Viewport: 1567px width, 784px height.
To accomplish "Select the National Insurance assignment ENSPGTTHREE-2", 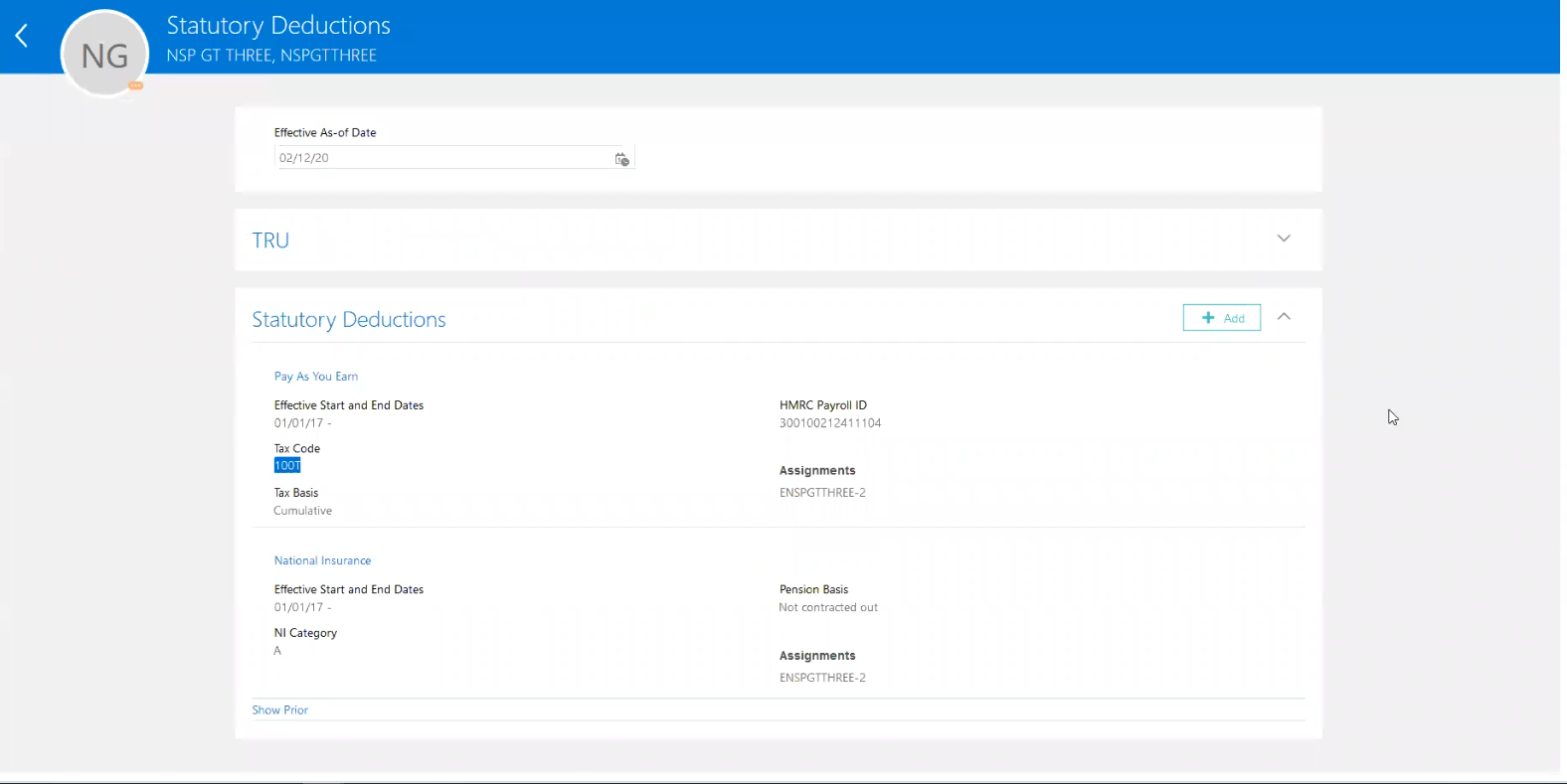I will [x=822, y=678].
